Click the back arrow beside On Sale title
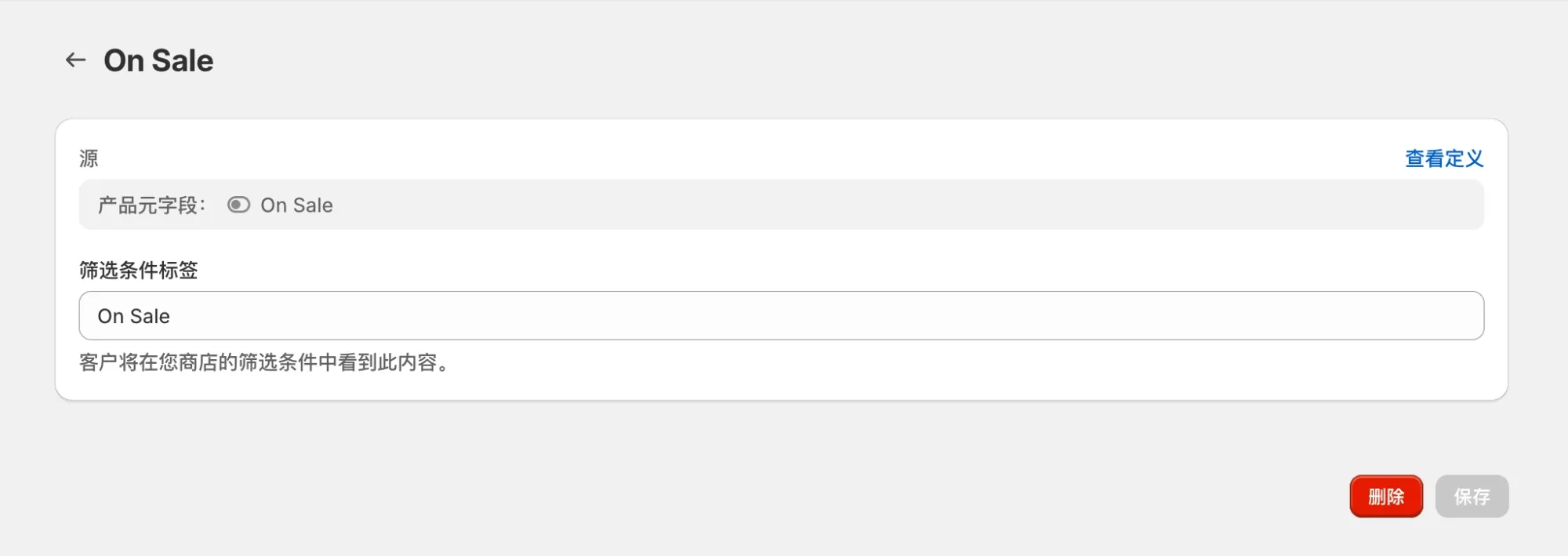The width and height of the screenshot is (1568, 556). (x=75, y=60)
